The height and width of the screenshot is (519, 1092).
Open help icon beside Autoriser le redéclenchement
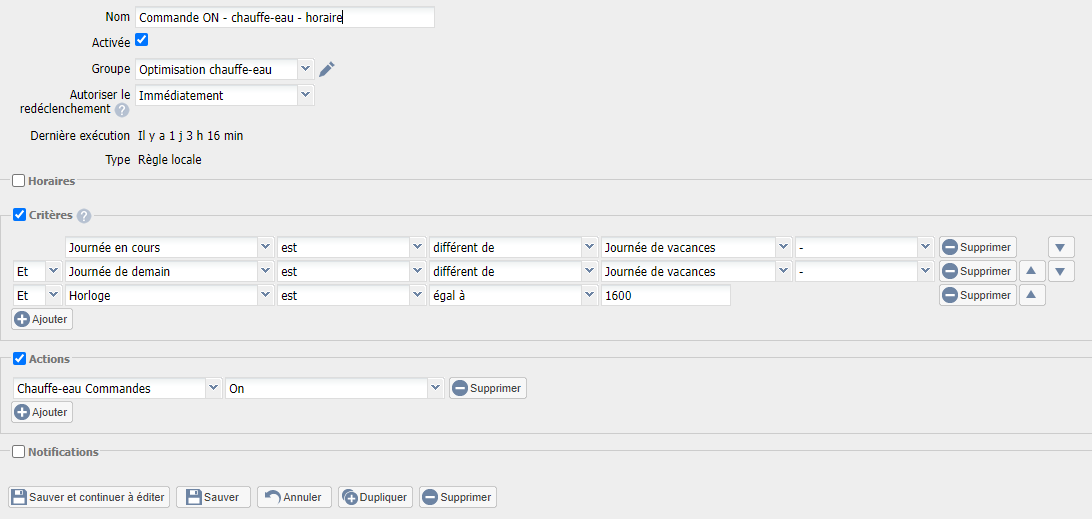[122, 110]
